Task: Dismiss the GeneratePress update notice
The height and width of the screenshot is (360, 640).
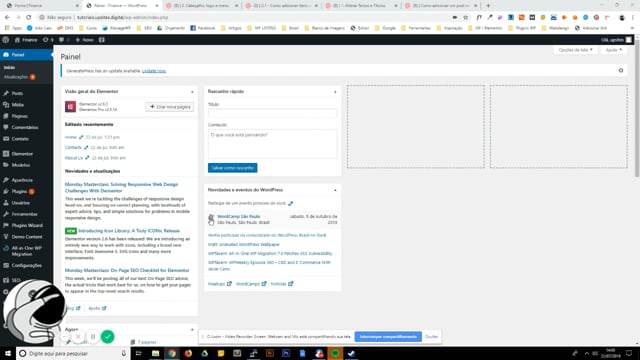Action: pos(621,71)
